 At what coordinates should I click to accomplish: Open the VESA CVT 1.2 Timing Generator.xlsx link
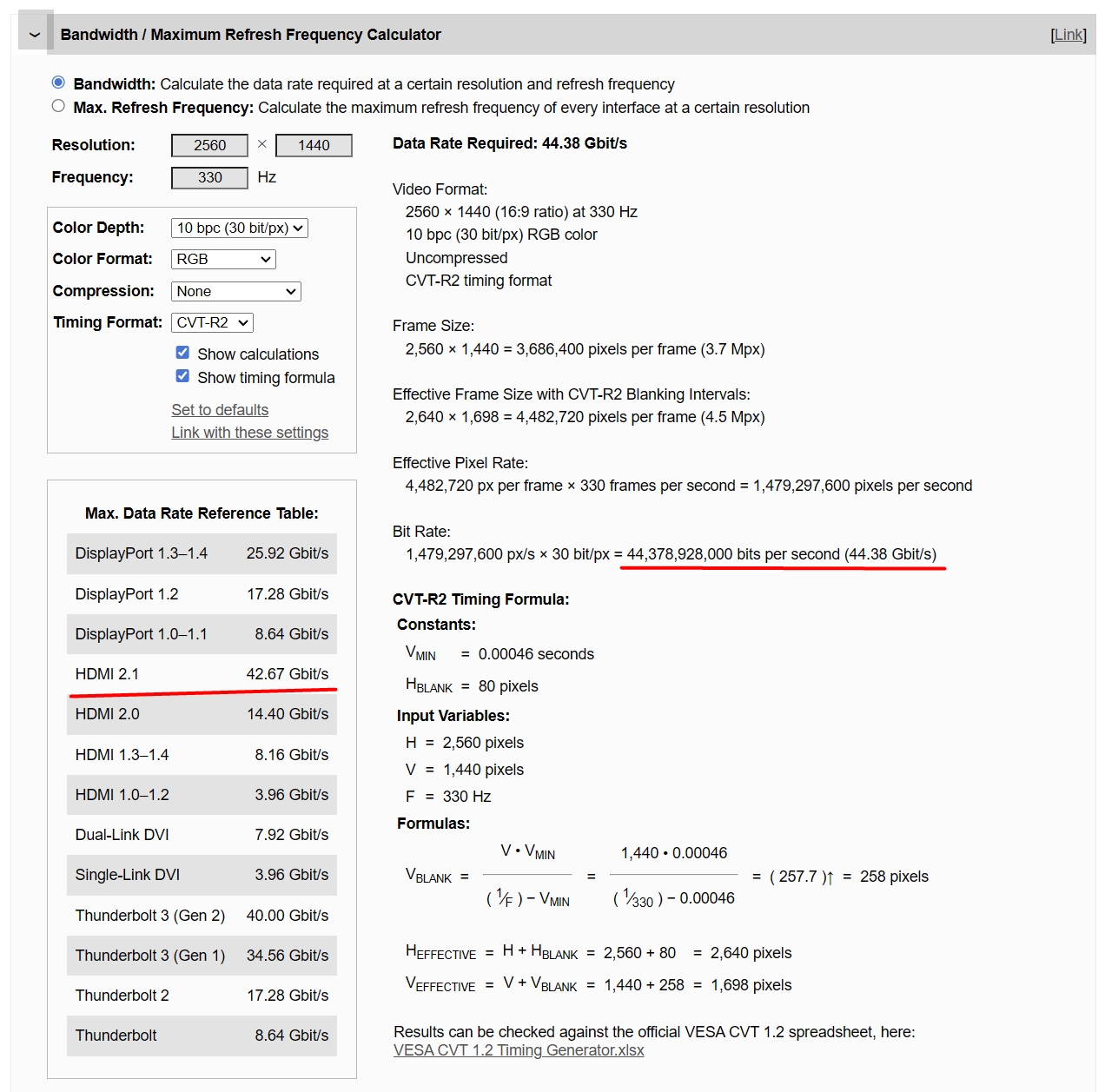[x=519, y=1050]
